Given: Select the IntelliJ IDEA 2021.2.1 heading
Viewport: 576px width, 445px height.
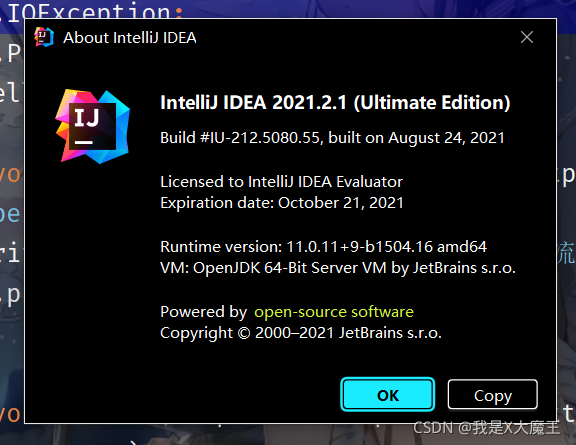Looking at the screenshot, I should tap(335, 103).
